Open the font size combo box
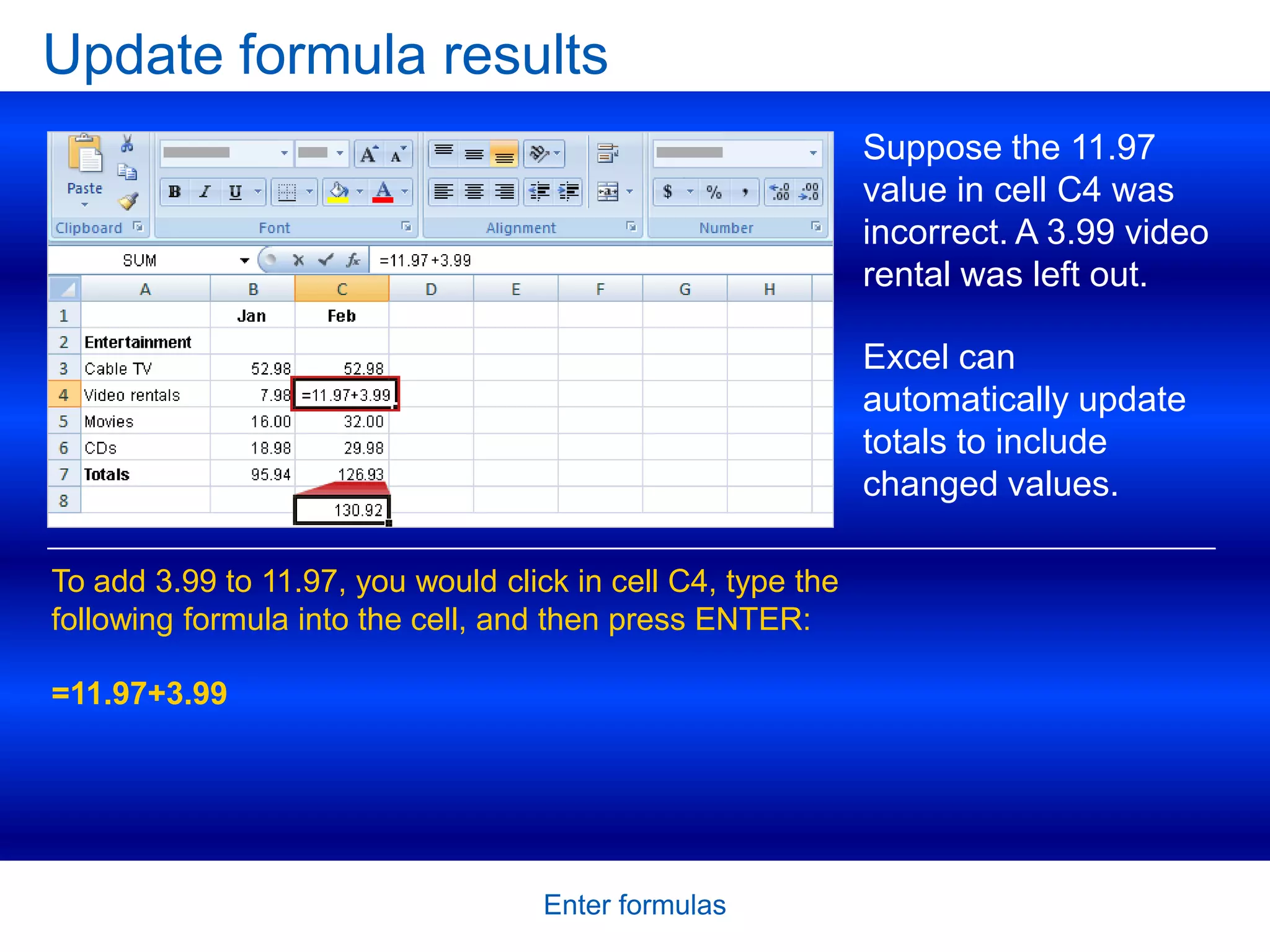 tap(321, 153)
